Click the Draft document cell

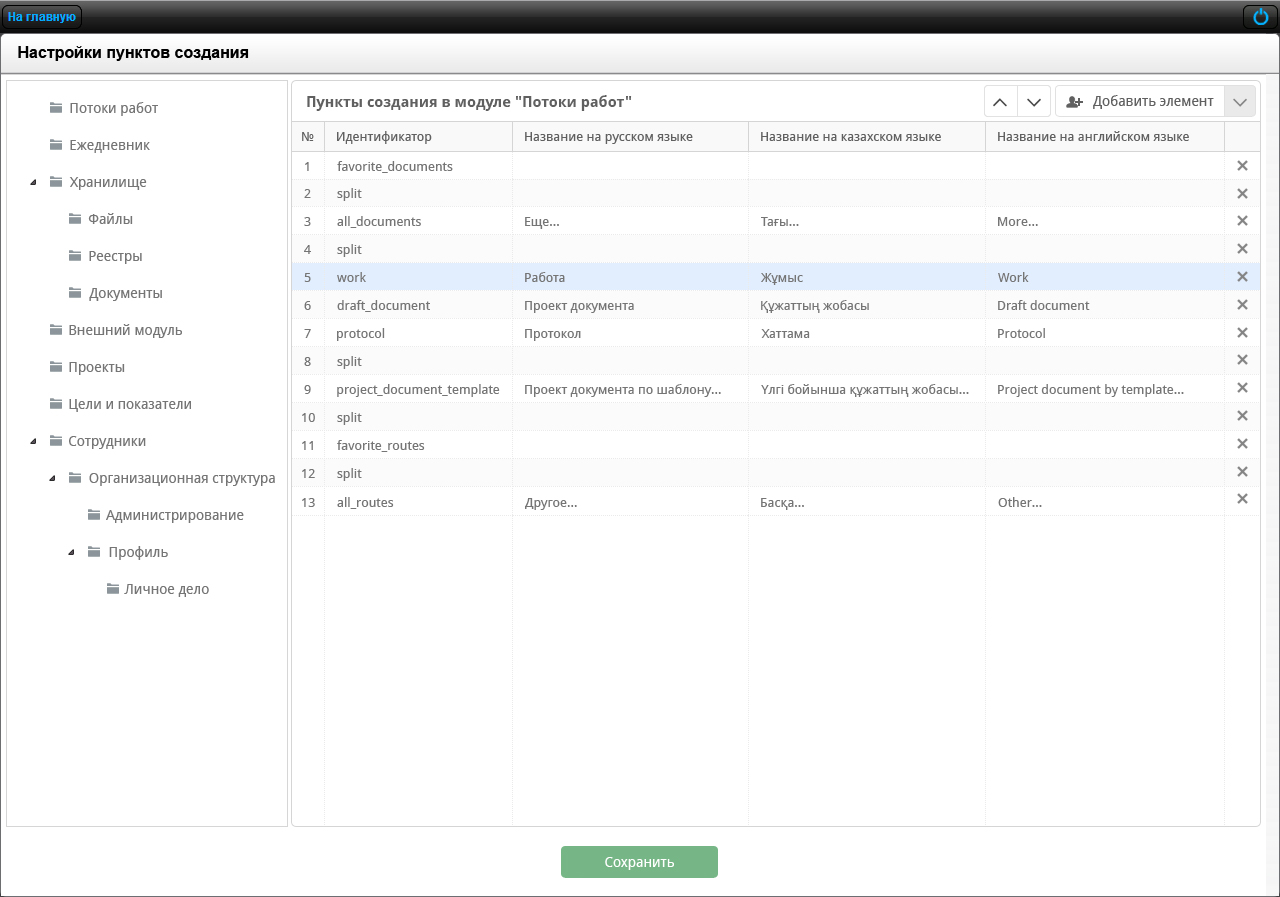click(1105, 305)
